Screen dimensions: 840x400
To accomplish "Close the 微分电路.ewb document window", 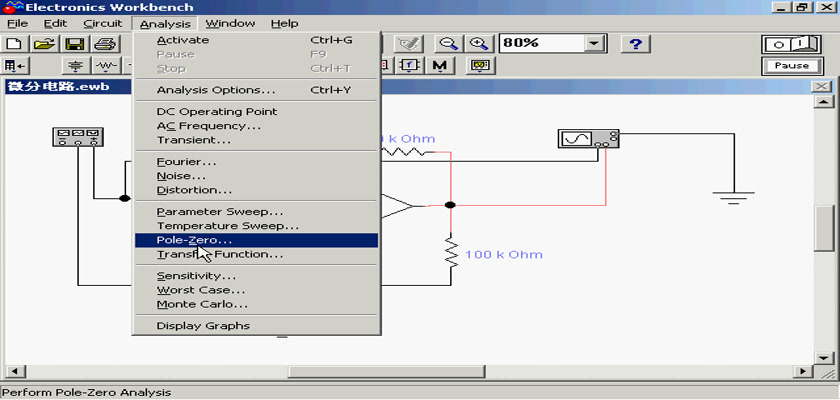I will coord(821,86).
